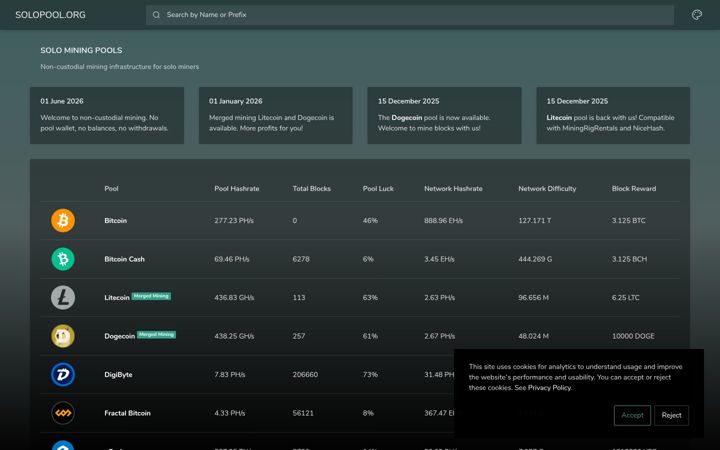
Task: Click the Bitcoin coin icon
Action: pos(63,220)
